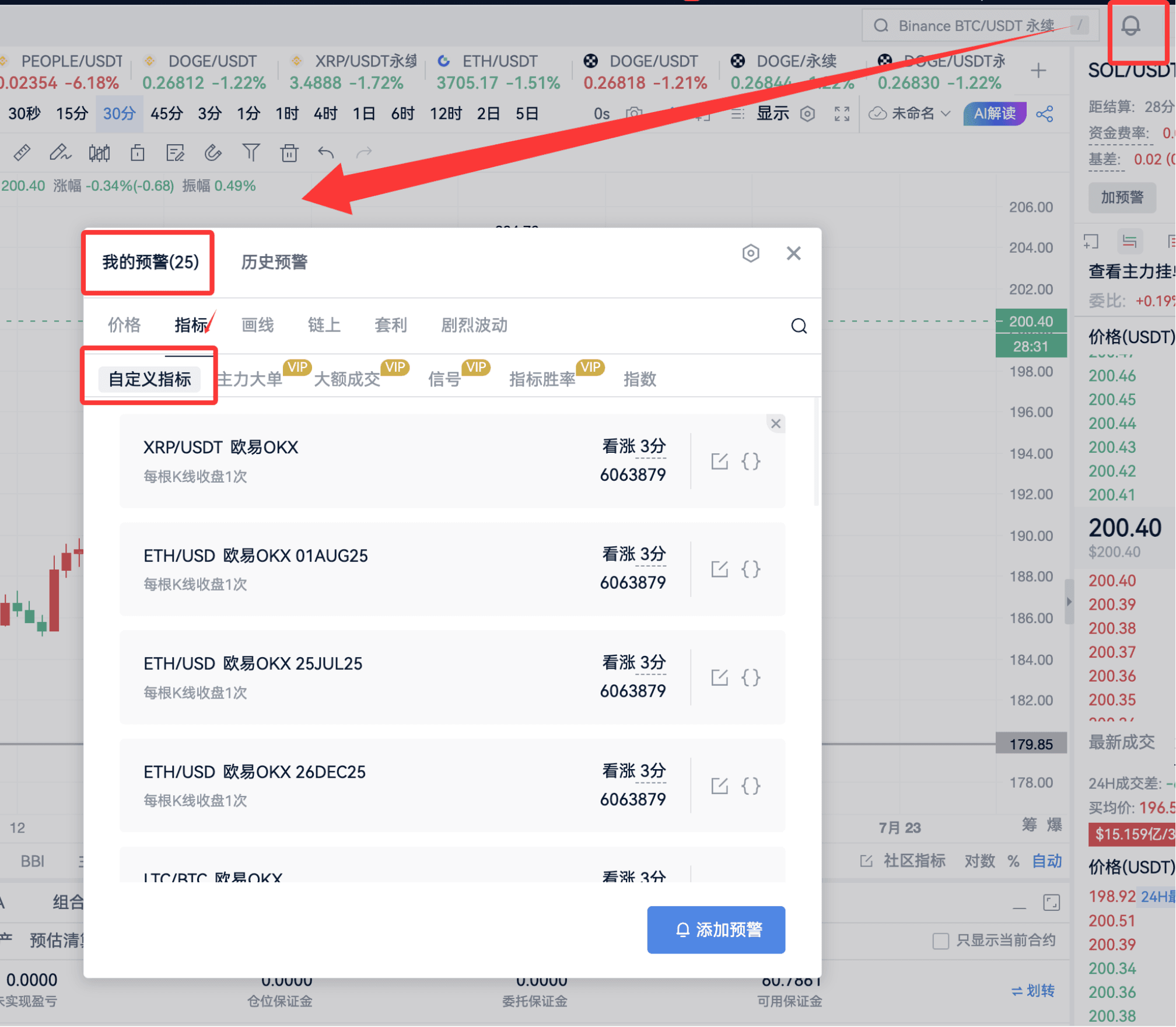View code of the XRP/USDT alert
Screen dimensions: 1176x1027
[751, 461]
